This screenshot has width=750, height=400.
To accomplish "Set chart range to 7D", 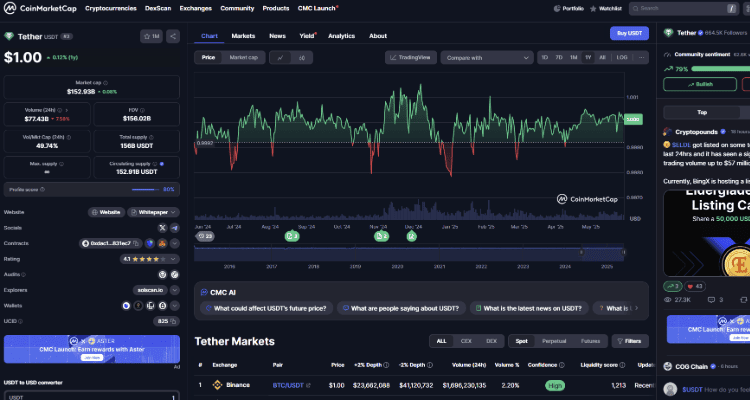I will (559, 57).
